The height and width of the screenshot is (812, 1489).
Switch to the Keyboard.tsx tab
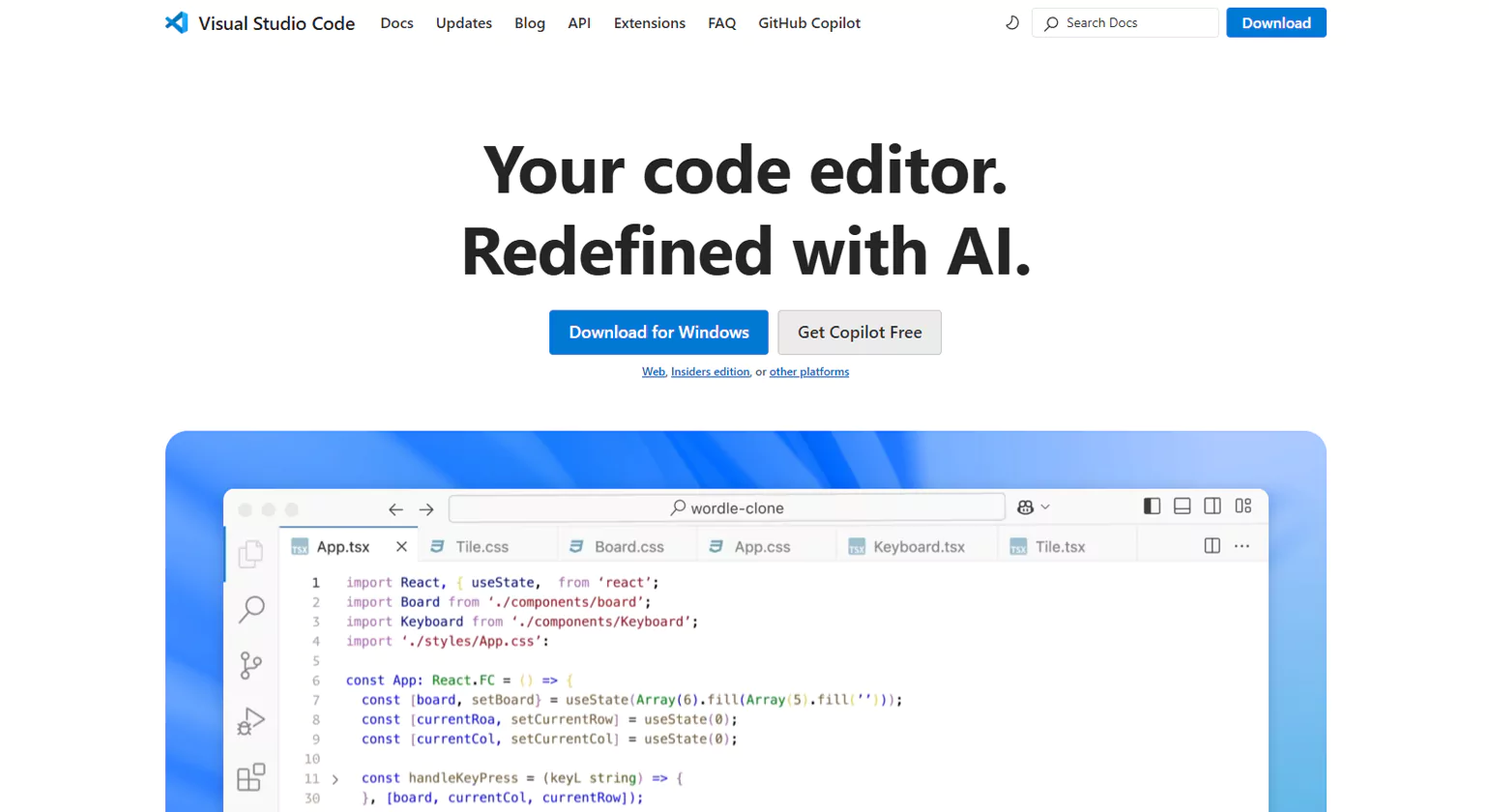[916, 546]
